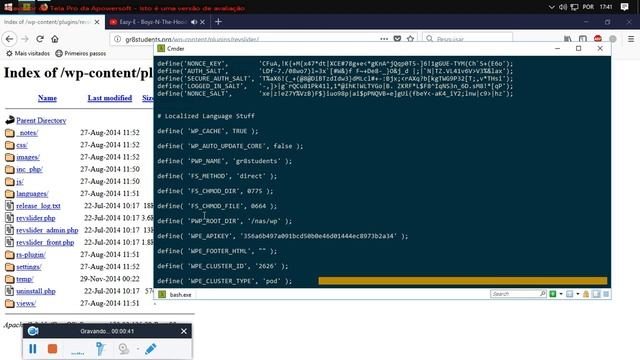
Task: Click the Cmder title bar icon
Action: [161, 49]
